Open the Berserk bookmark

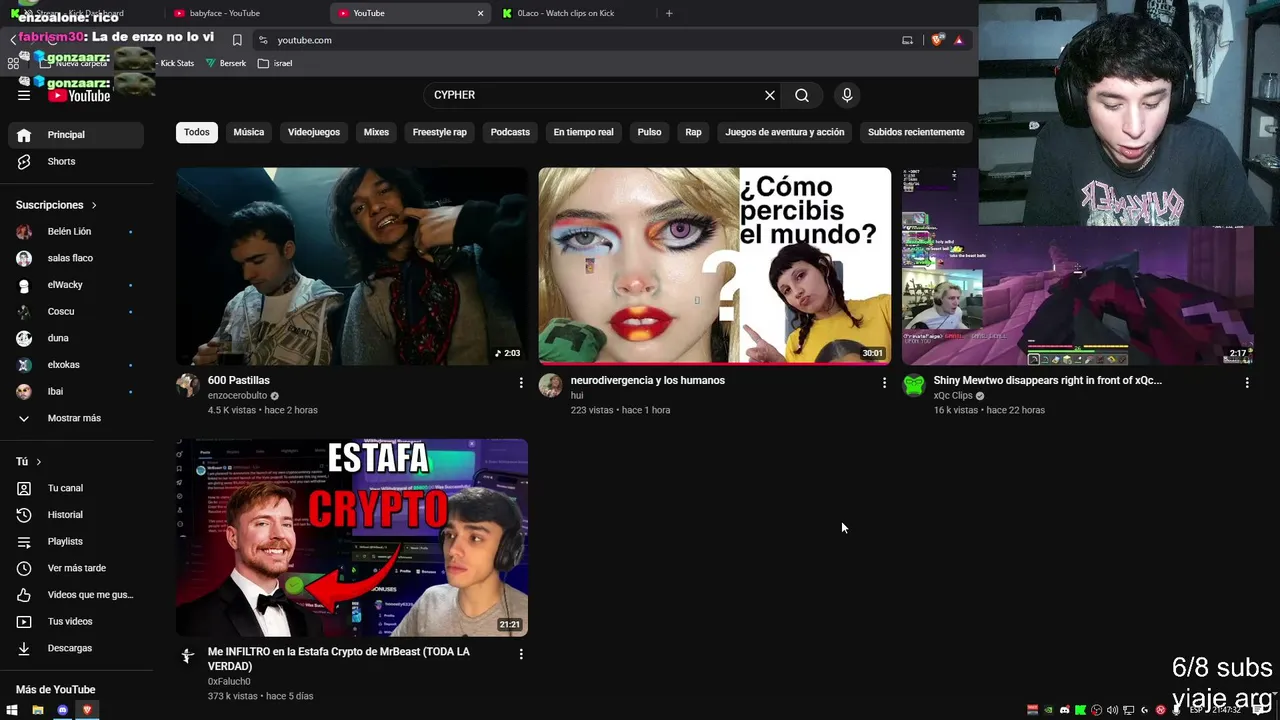(x=226, y=63)
